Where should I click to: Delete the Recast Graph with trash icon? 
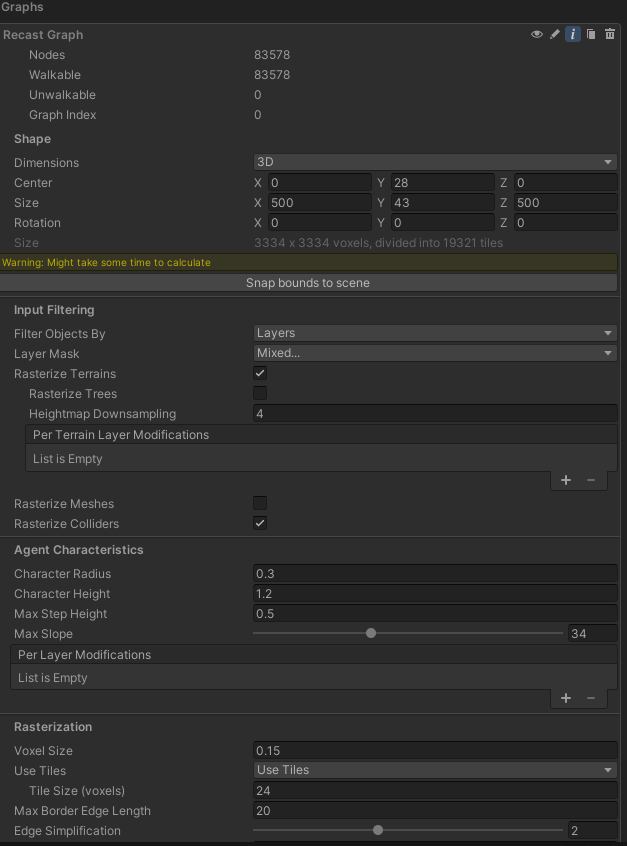(610, 35)
